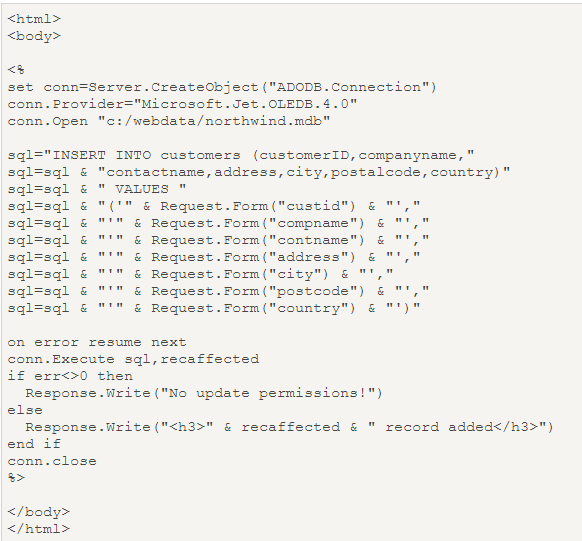Click the conn.close line

pos(52,461)
